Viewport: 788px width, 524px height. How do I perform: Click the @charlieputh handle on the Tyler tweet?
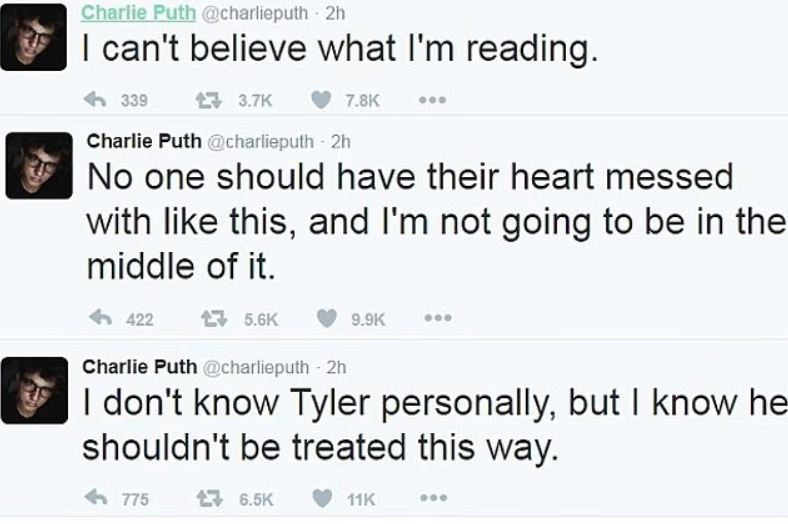[256, 367]
